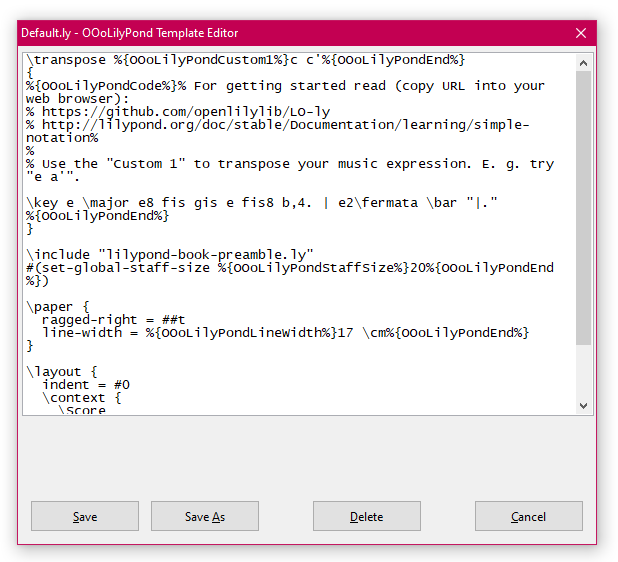The height and width of the screenshot is (562, 618).
Task: Close the OOoLilyPond Template Editor window
Action: click(x=581, y=33)
